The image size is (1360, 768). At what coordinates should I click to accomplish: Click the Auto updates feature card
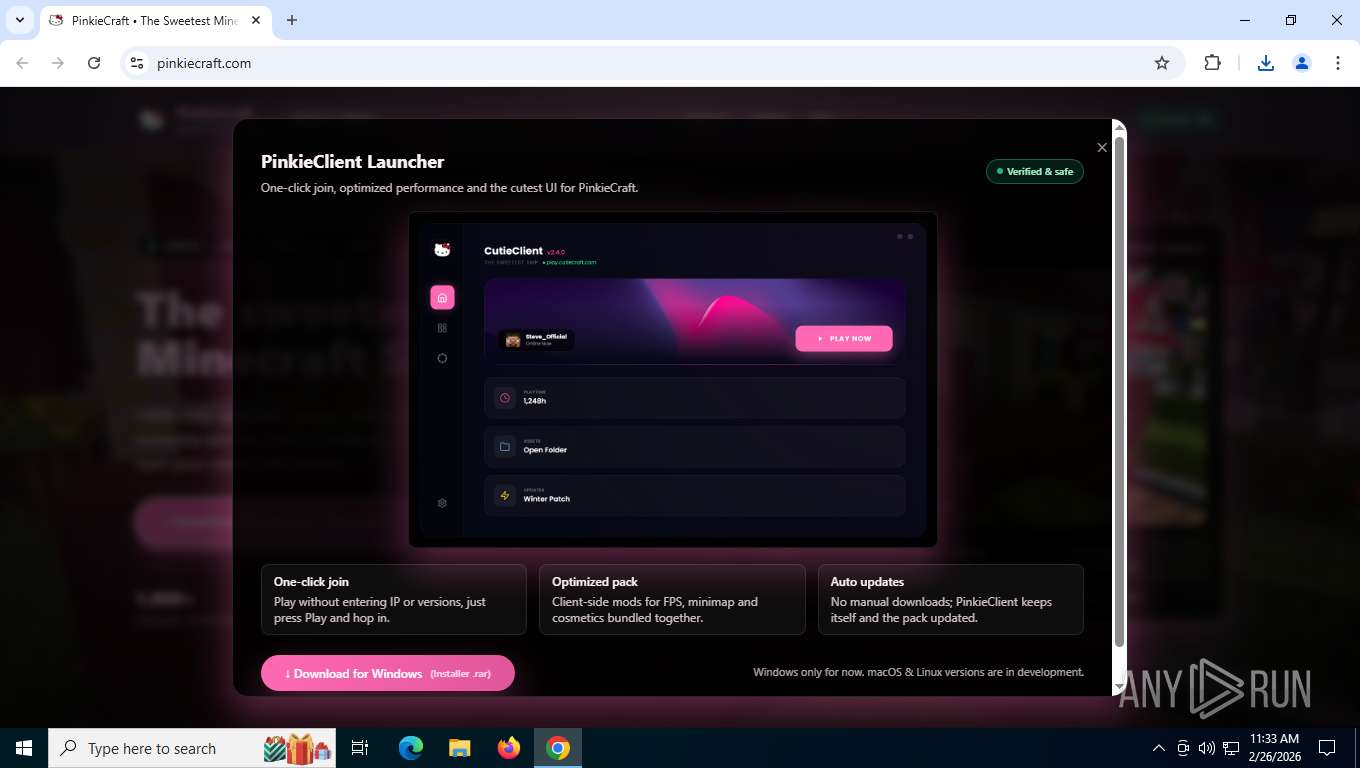click(951, 599)
